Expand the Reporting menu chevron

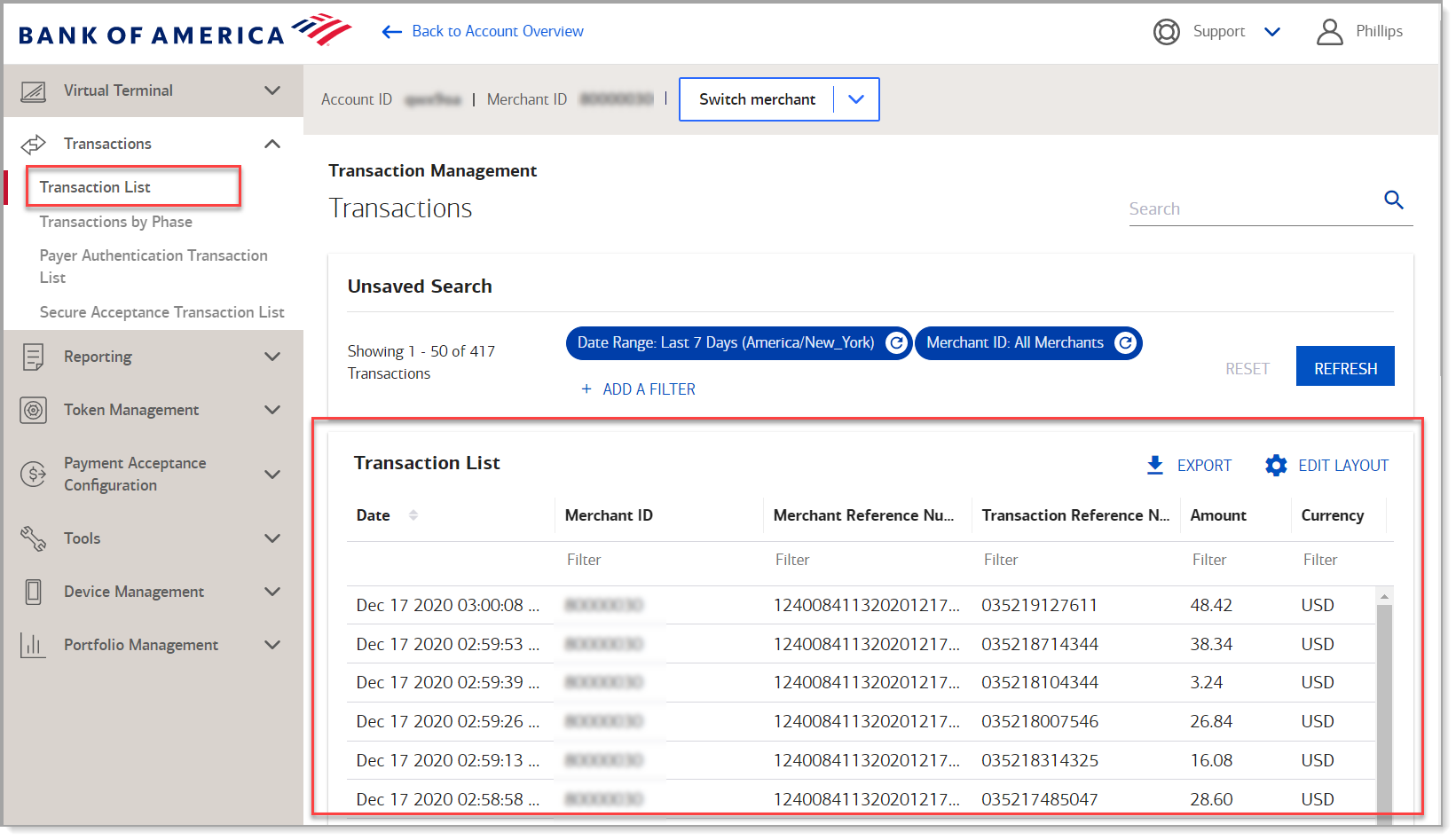pyautogui.click(x=272, y=357)
